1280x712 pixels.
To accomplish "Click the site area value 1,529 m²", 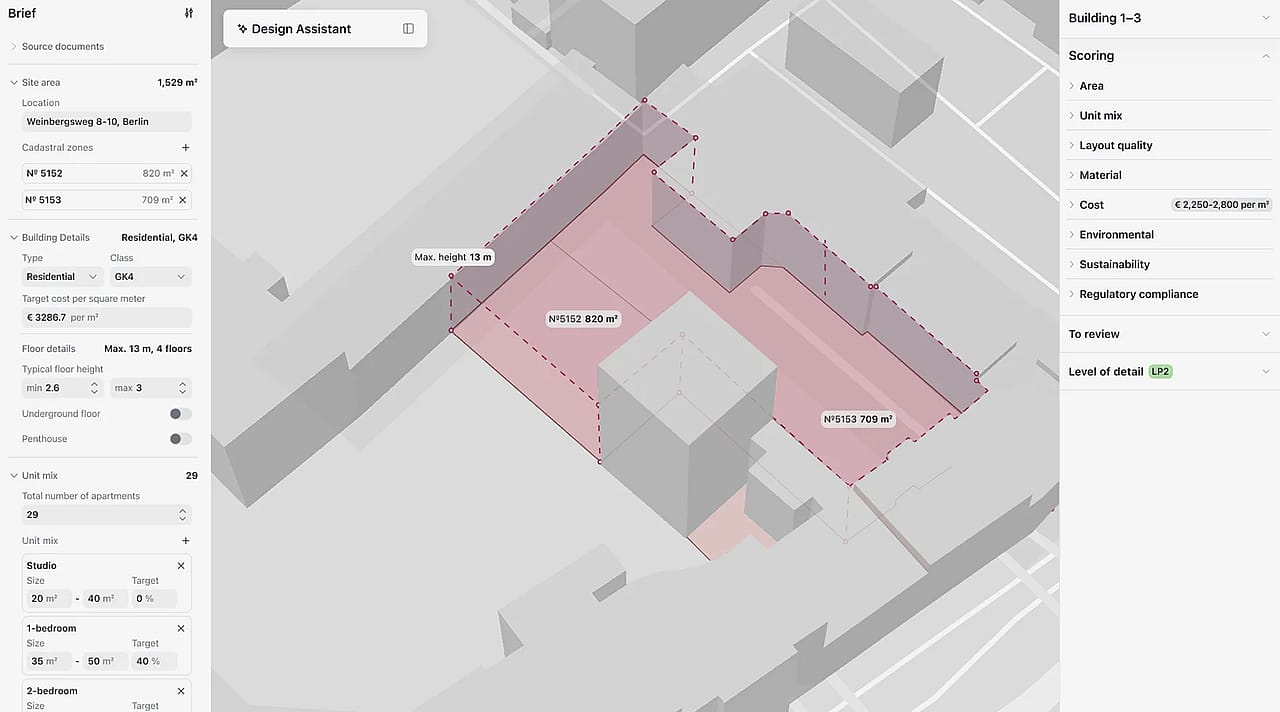I will [x=177, y=83].
